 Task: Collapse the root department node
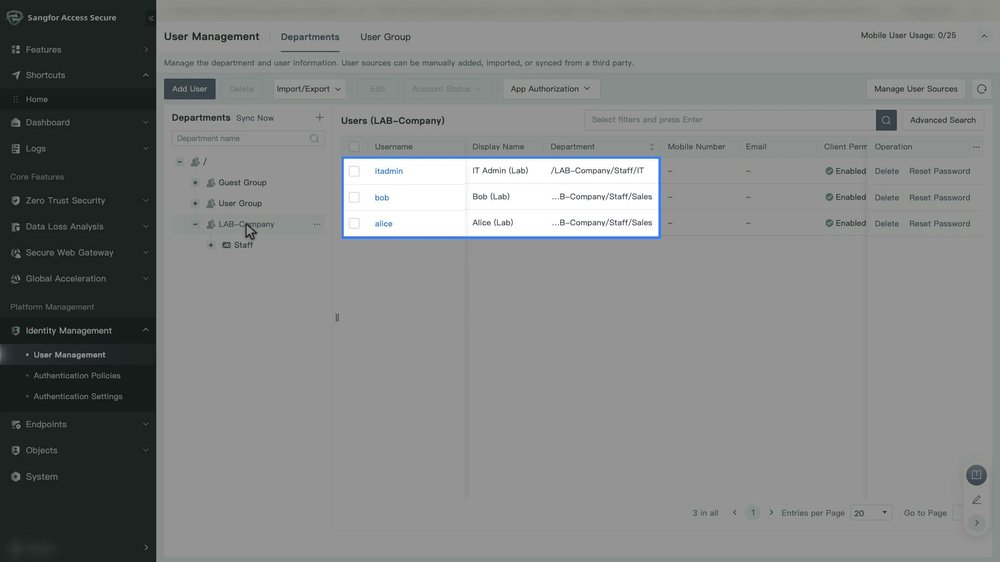pos(180,162)
